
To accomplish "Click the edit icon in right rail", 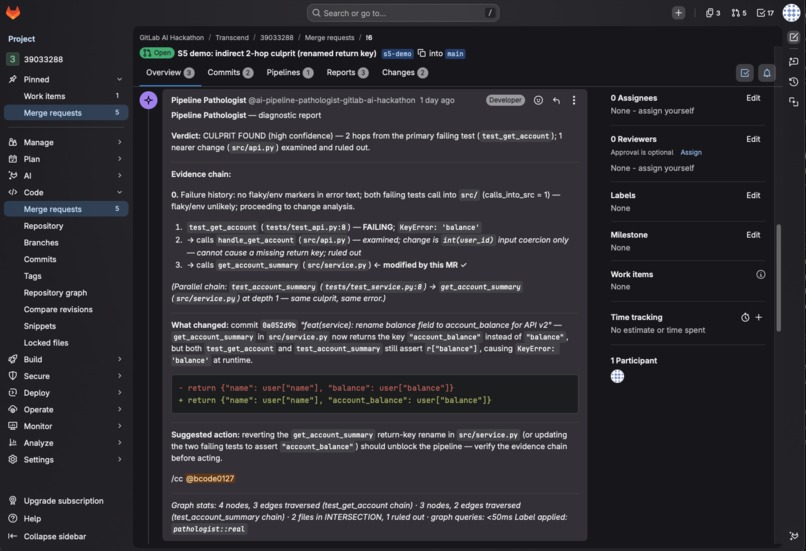I will coord(793,37).
